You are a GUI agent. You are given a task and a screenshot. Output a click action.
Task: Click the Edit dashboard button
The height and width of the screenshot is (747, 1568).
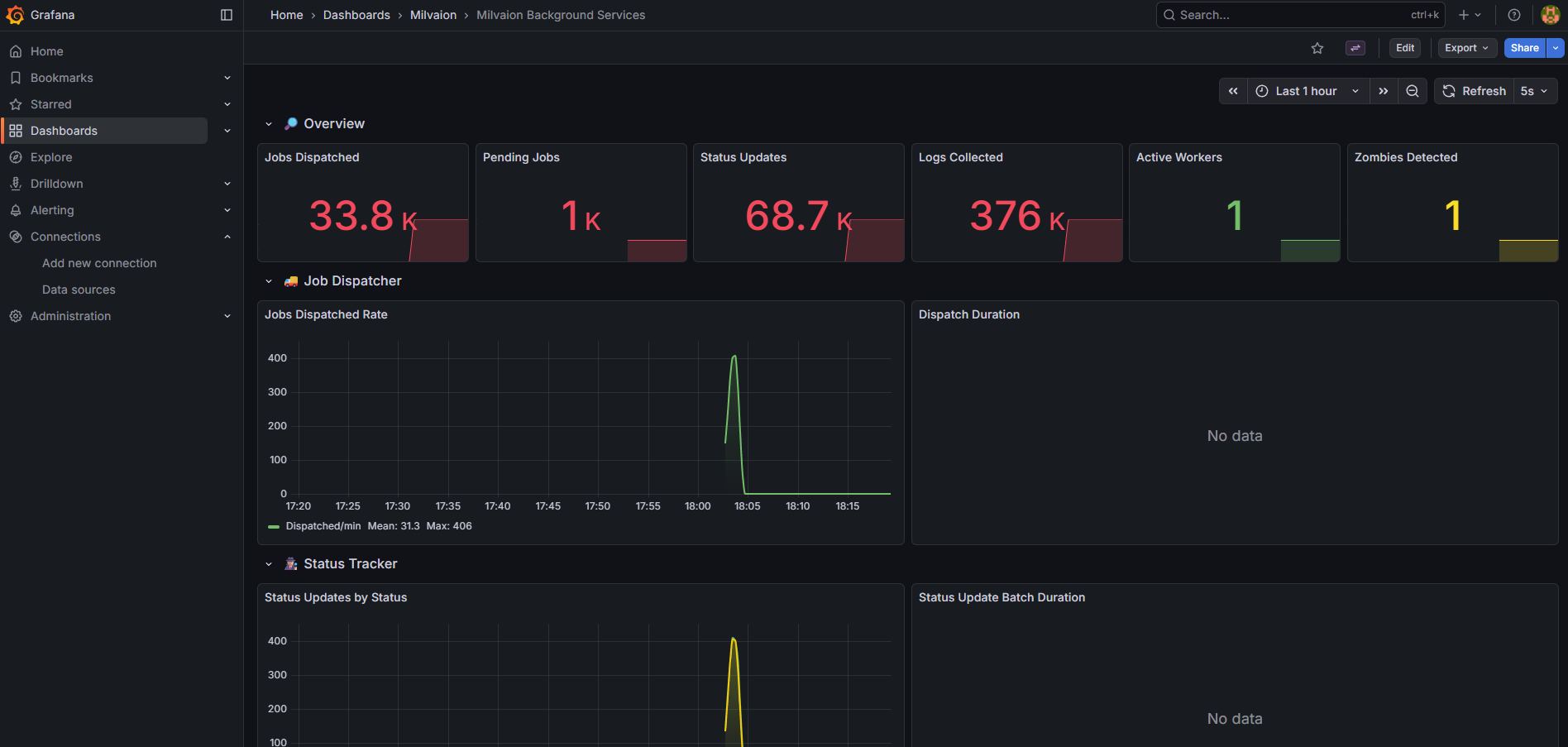pyautogui.click(x=1404, y=48)
